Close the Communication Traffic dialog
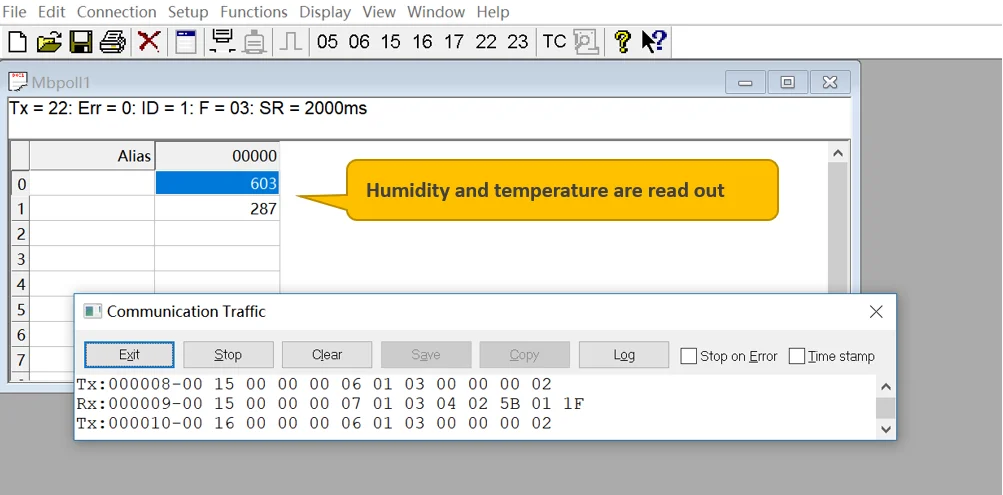The image size is (1003, 495). click(876, 311)
